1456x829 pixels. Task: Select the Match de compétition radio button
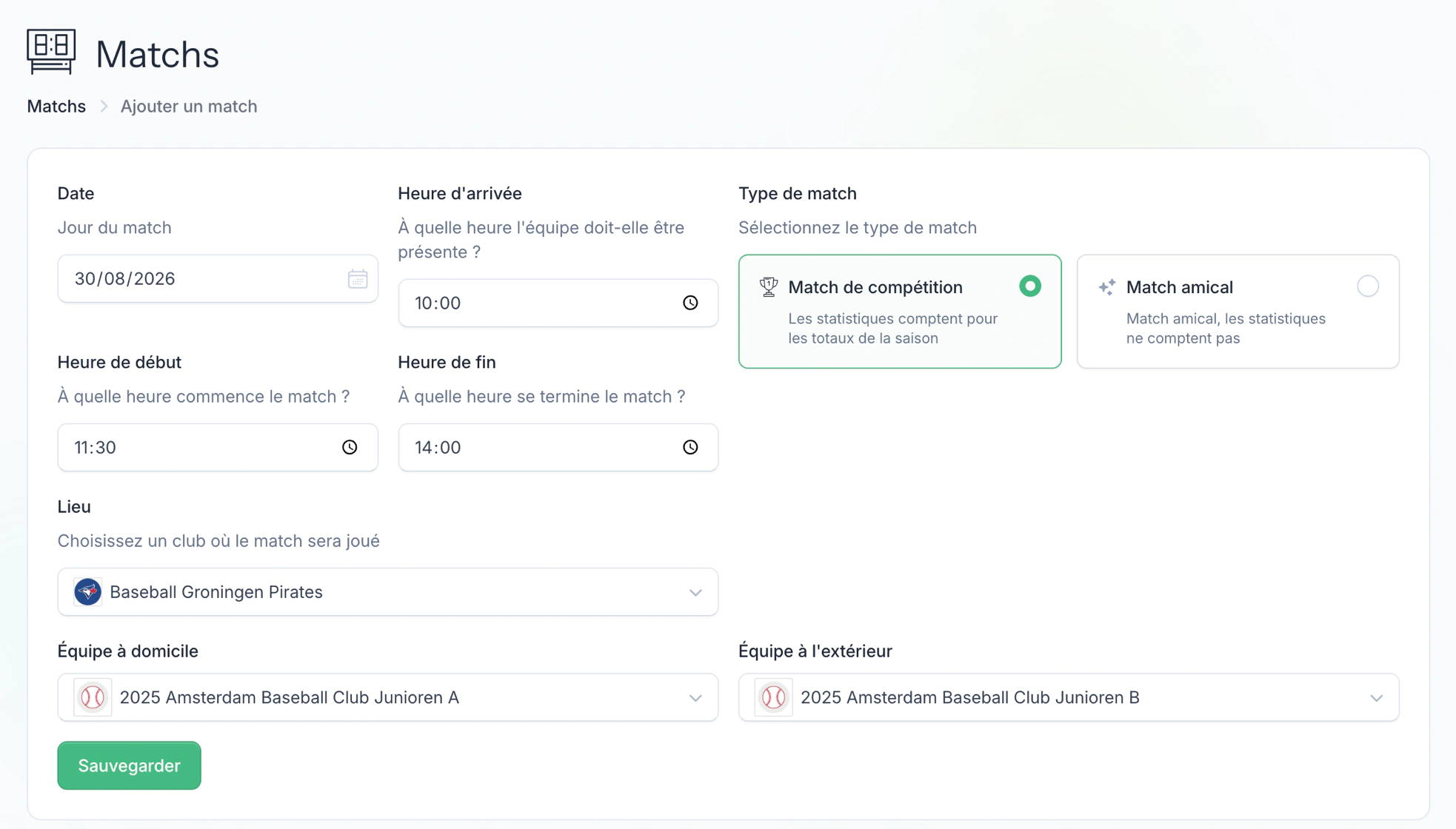click(1030, 286)
